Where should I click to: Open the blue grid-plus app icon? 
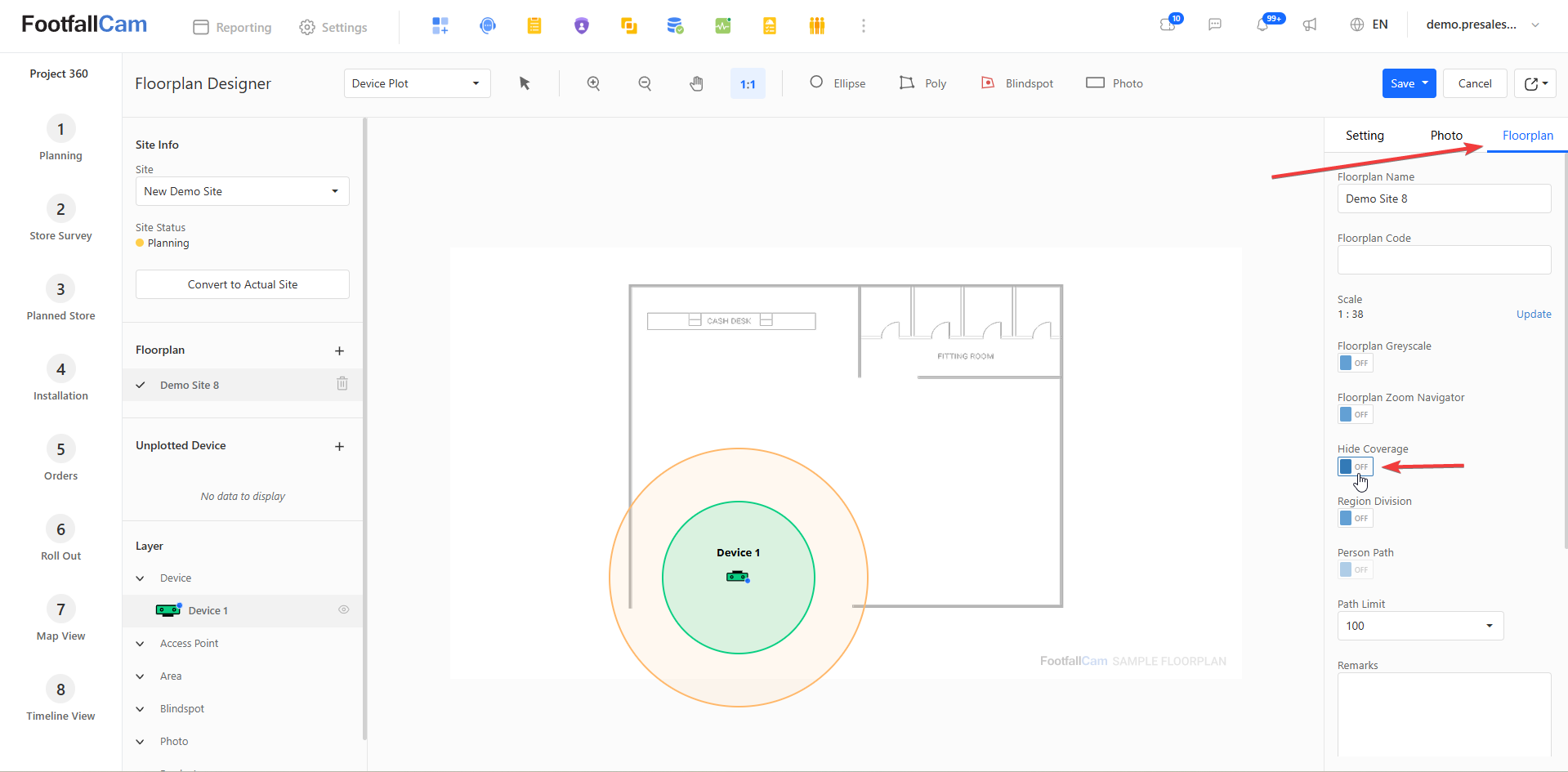pos(440,26)
